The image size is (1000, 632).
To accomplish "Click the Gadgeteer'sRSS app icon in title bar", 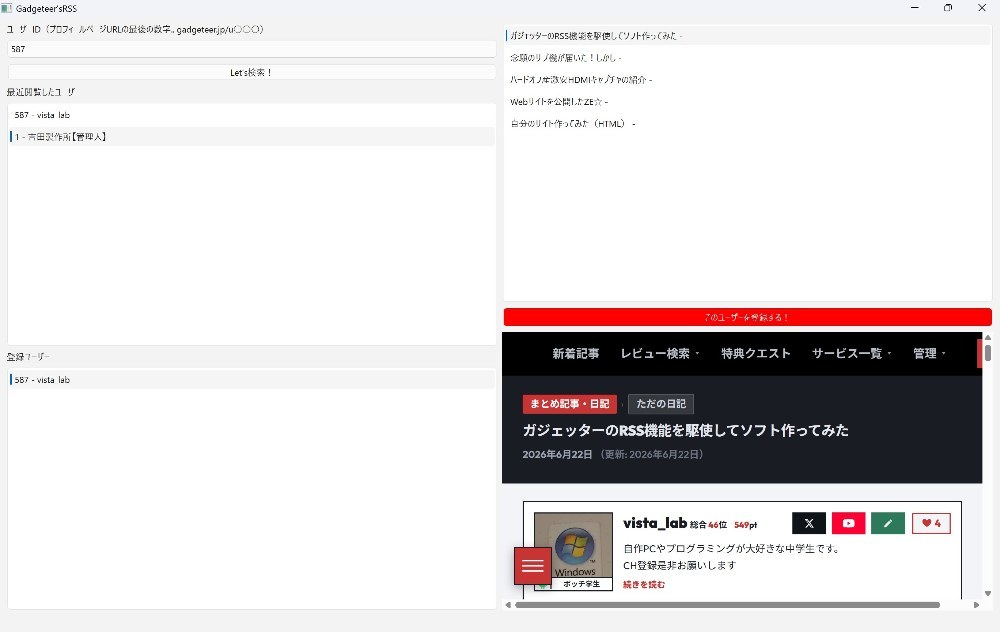I will tap(7, 8).
